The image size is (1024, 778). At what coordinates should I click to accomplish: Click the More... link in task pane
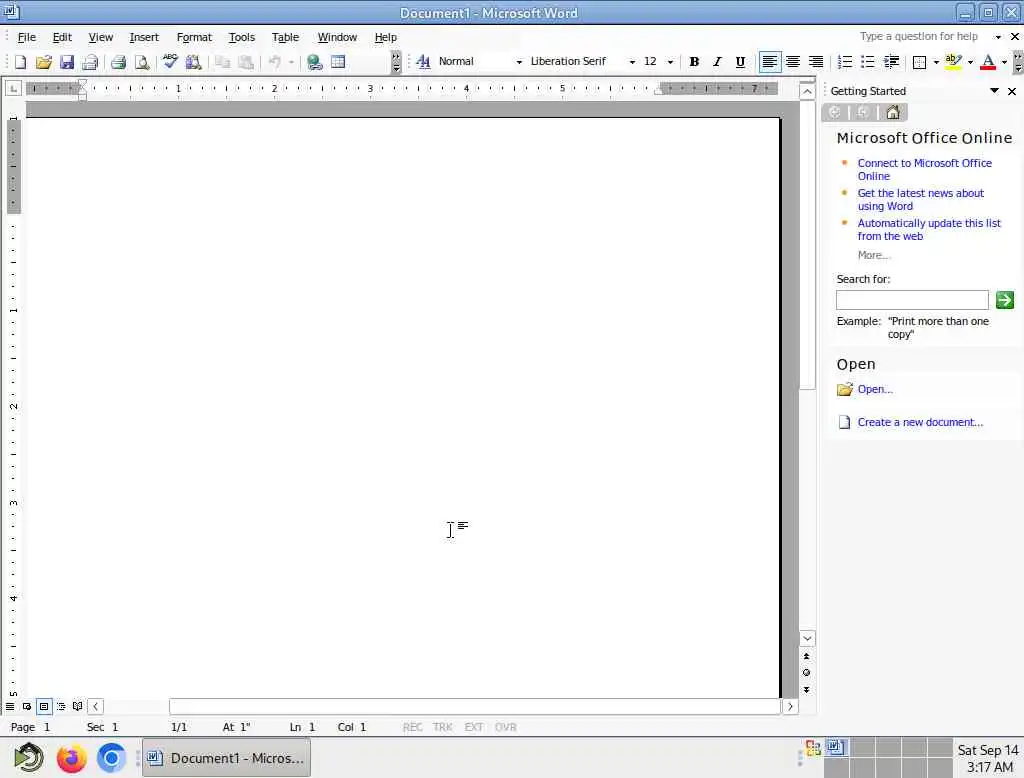pos(874,255)
